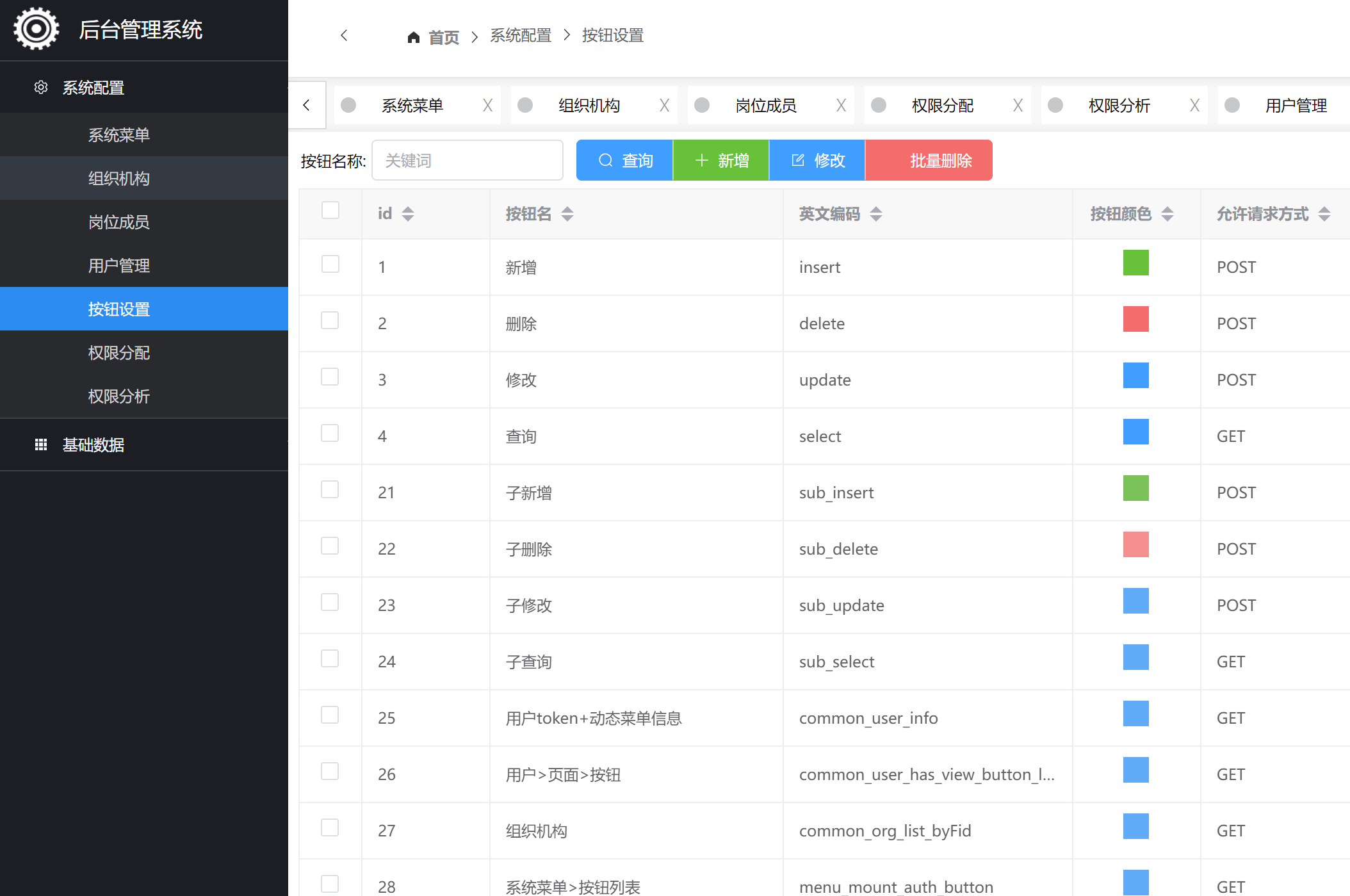Open 权限分配 in the sidebar

coord(144,352)
